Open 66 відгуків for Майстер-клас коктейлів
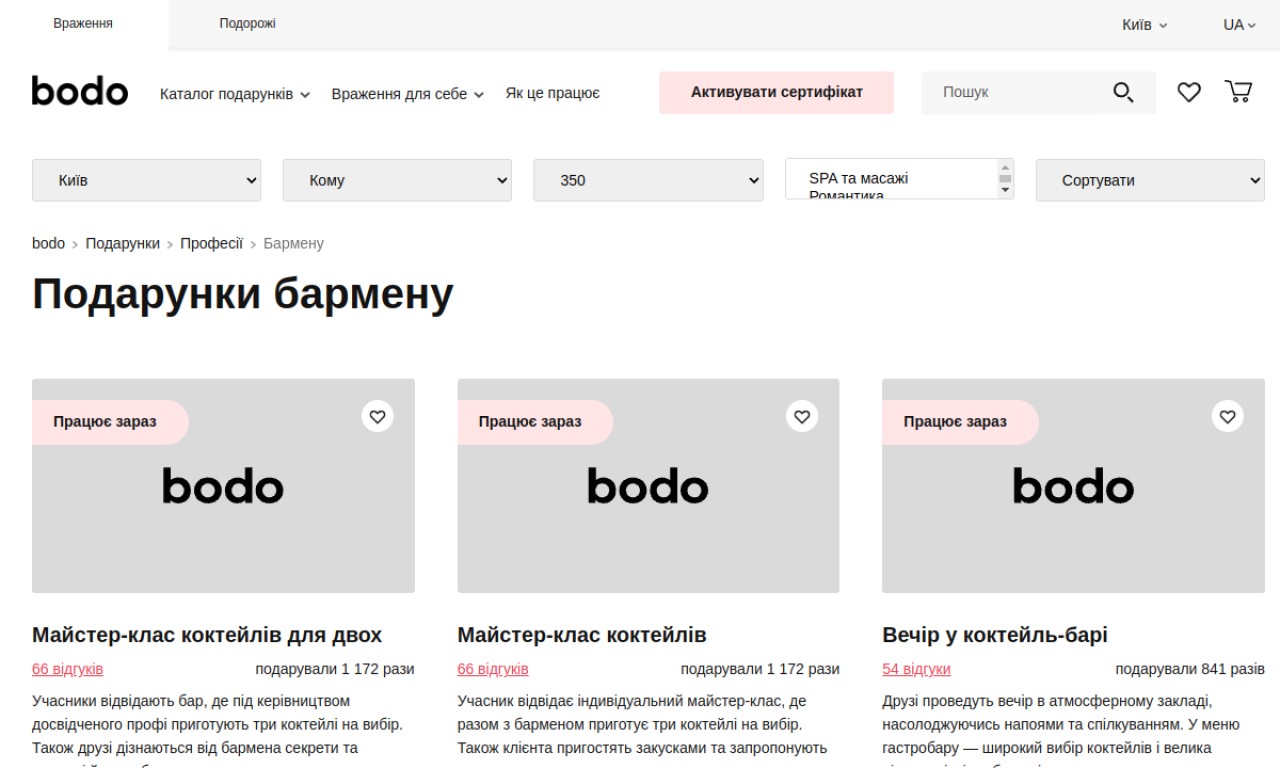The image size is (1280, 768). click(493, 669)
